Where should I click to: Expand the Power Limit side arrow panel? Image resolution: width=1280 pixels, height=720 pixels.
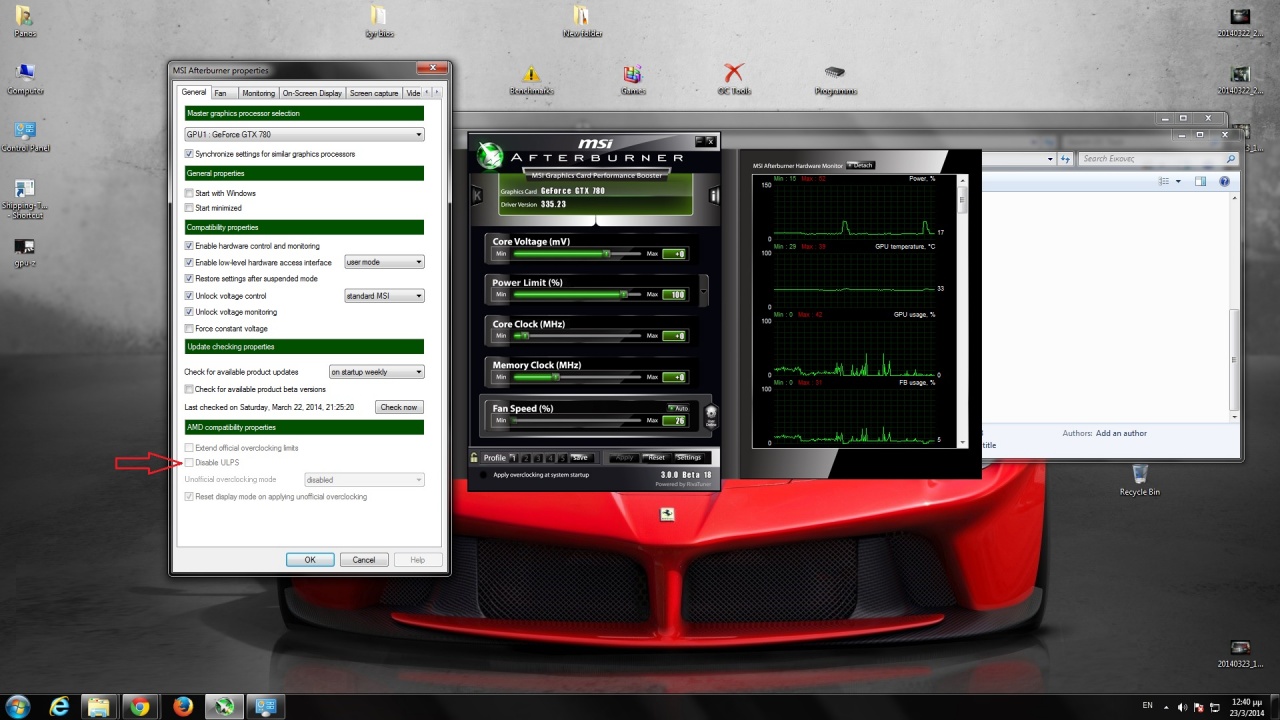tap(704, 291)
